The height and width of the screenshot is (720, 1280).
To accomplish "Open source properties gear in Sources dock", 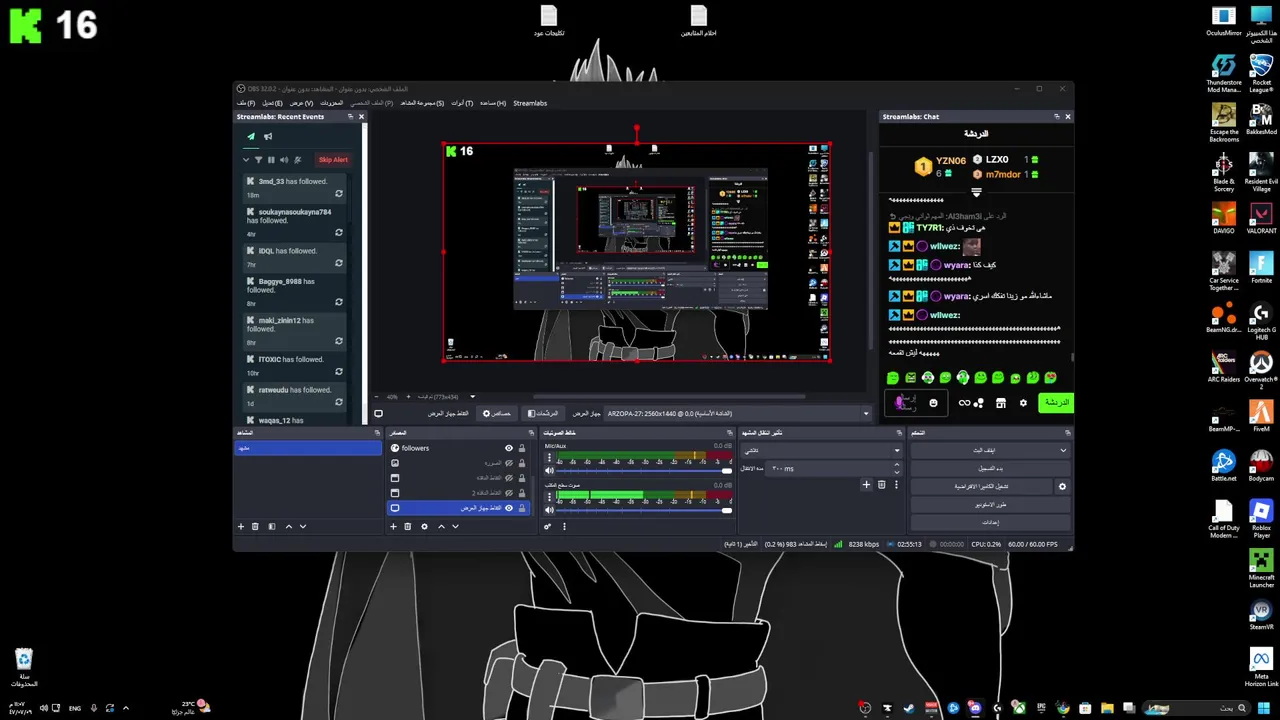I will [x=424, y=527].
